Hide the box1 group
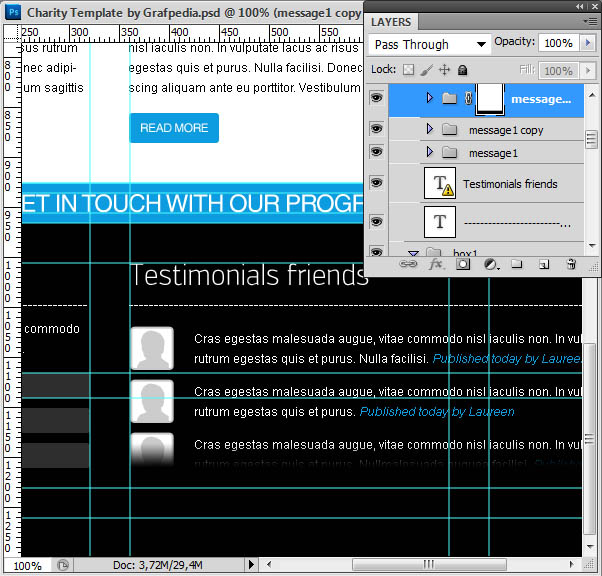The image size is (602, 576). pos(377,252)
